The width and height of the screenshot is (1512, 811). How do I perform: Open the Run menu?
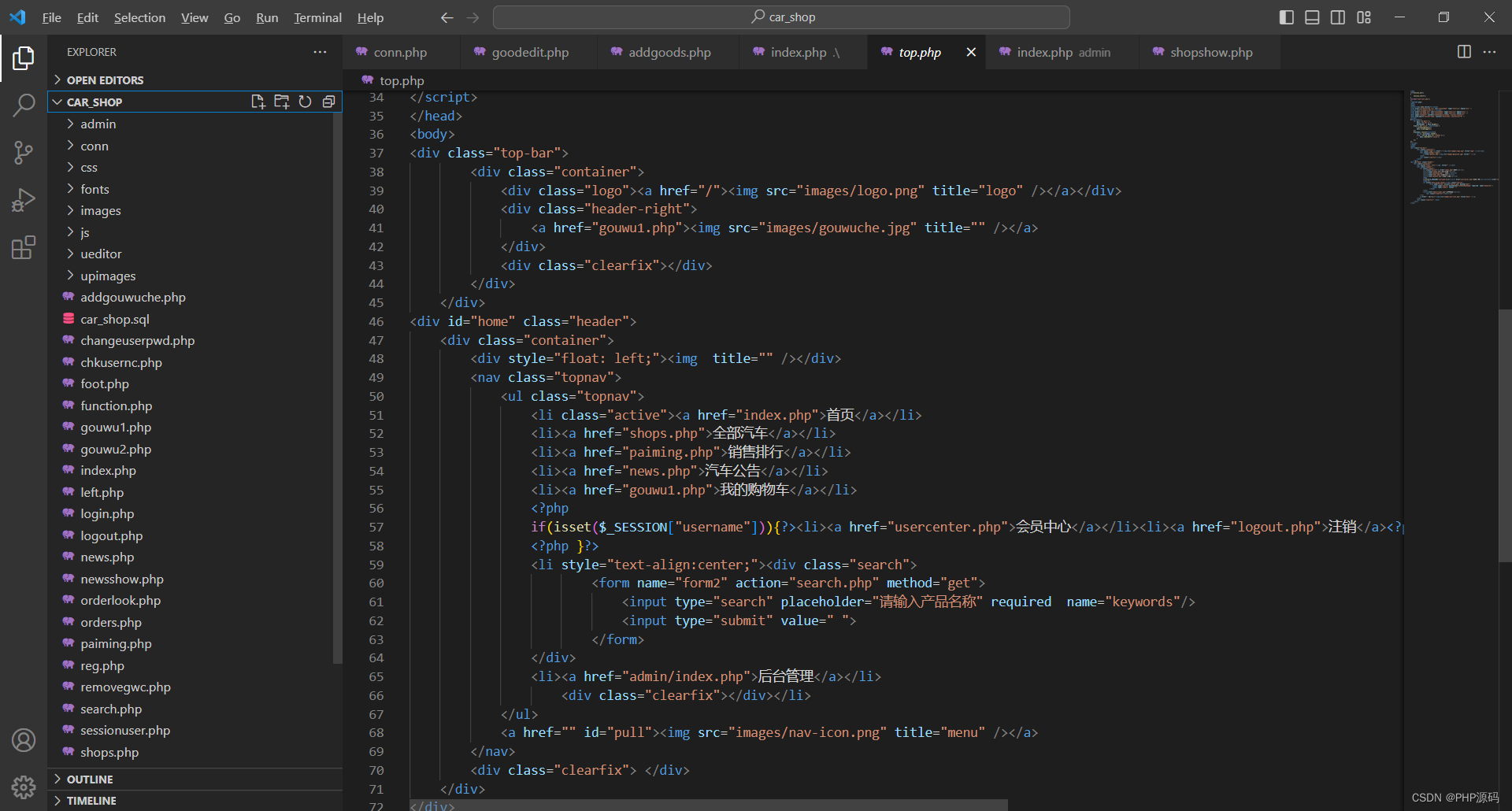[x=267, y=17]
